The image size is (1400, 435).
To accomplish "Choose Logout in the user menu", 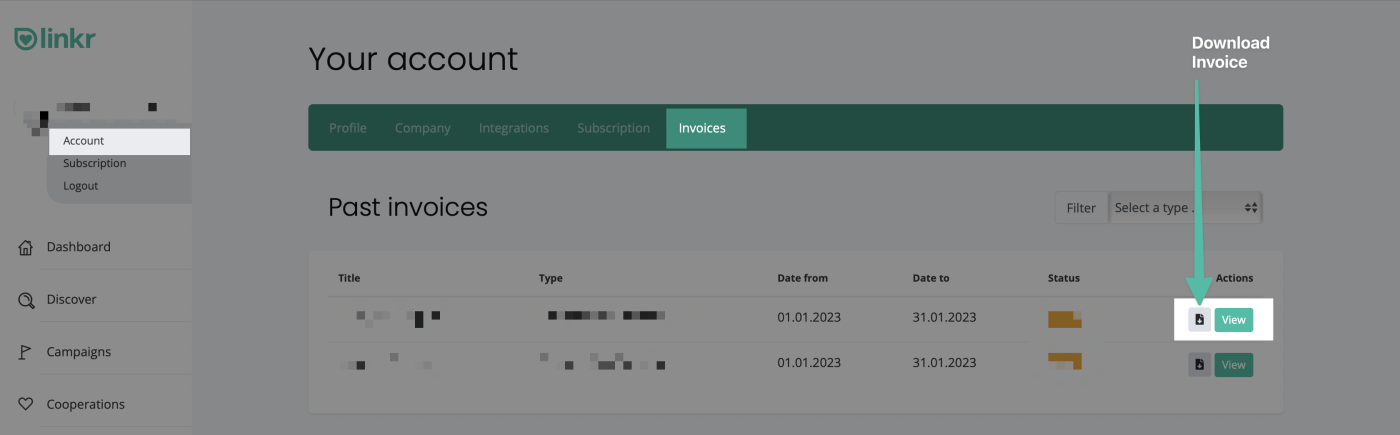I will coord(81,186).
